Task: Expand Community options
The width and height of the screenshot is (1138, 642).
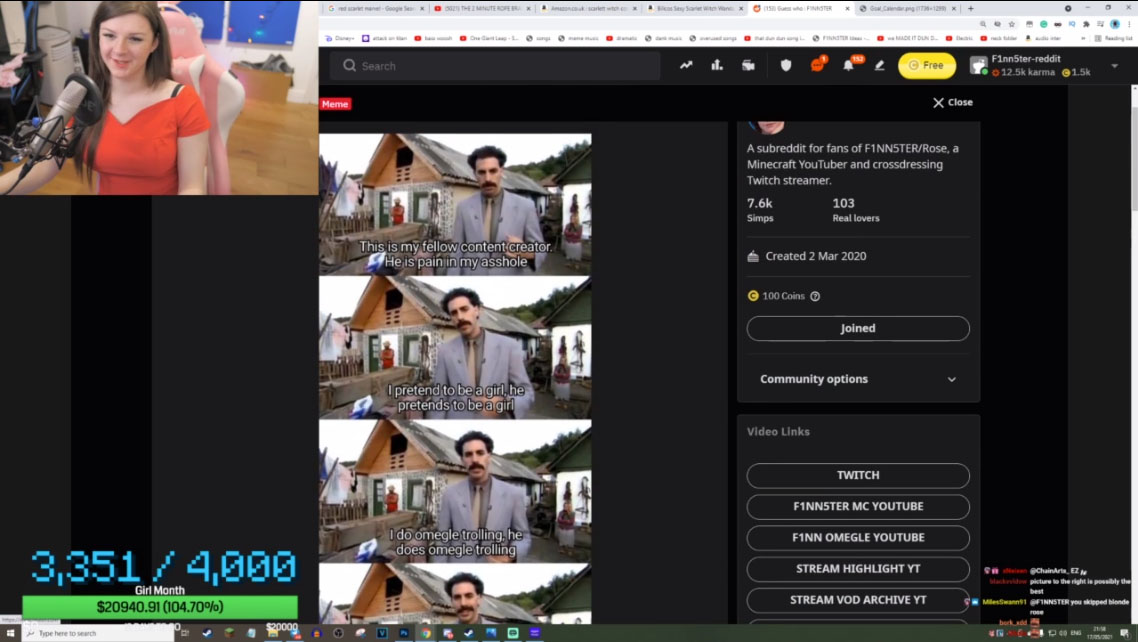Action: point(858,379)
